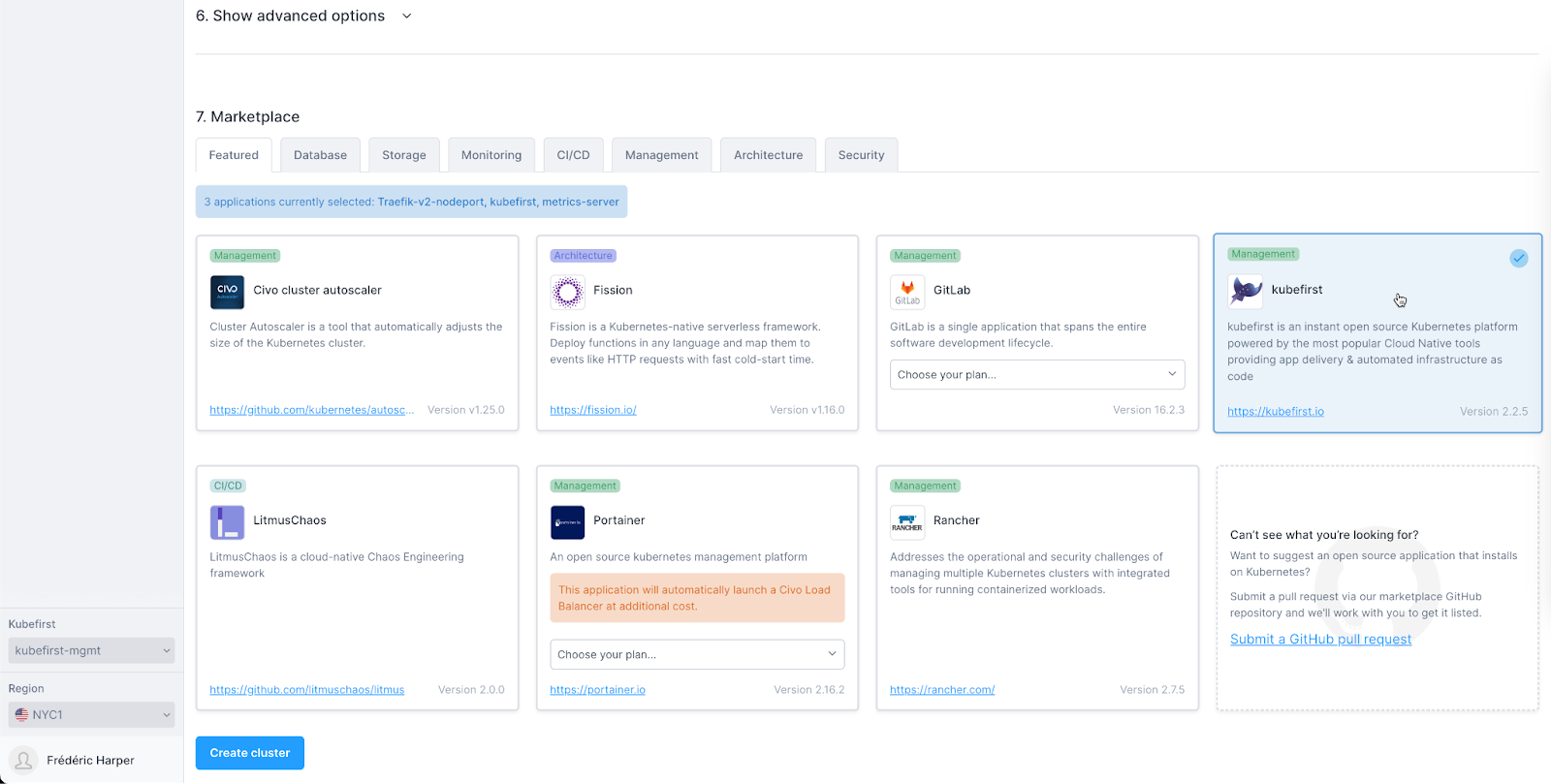1551x784 pixels.
Task: Click the Architecture tag on Fission card
Action: pyautogui.click(x=584, y=256)
